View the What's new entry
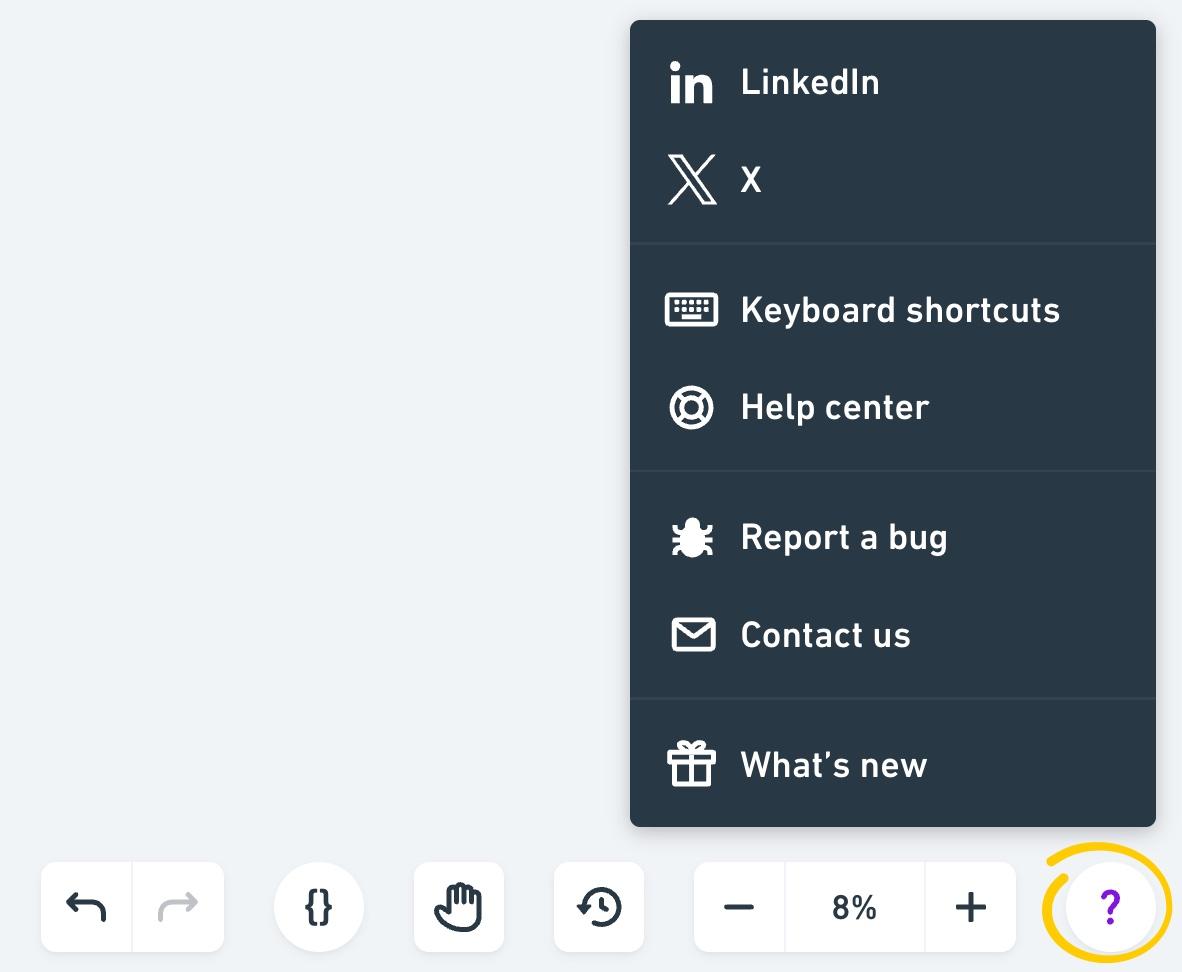This screenshot has height=972, width=1182. (833, 765)
